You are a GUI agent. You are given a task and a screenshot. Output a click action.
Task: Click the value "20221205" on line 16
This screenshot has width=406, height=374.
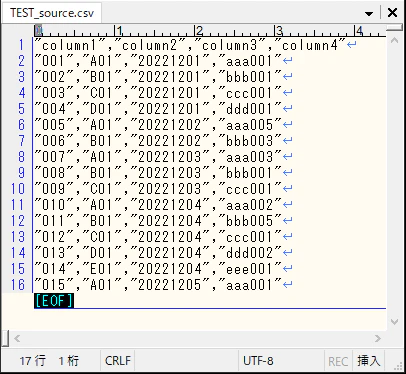[x=170, y=285]
